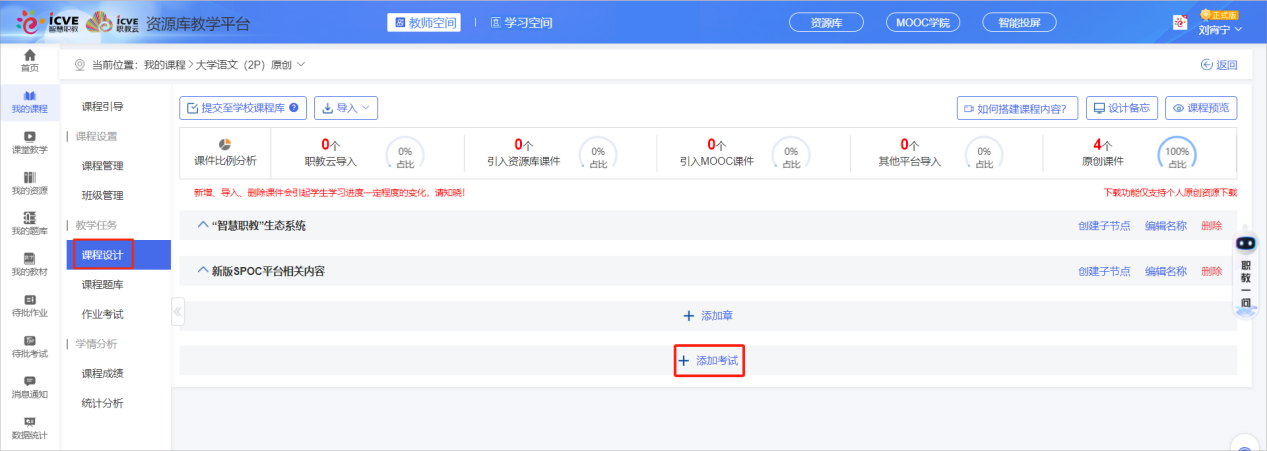
Task: Click the 首页 home icon in sidebar
Action: 30,60
